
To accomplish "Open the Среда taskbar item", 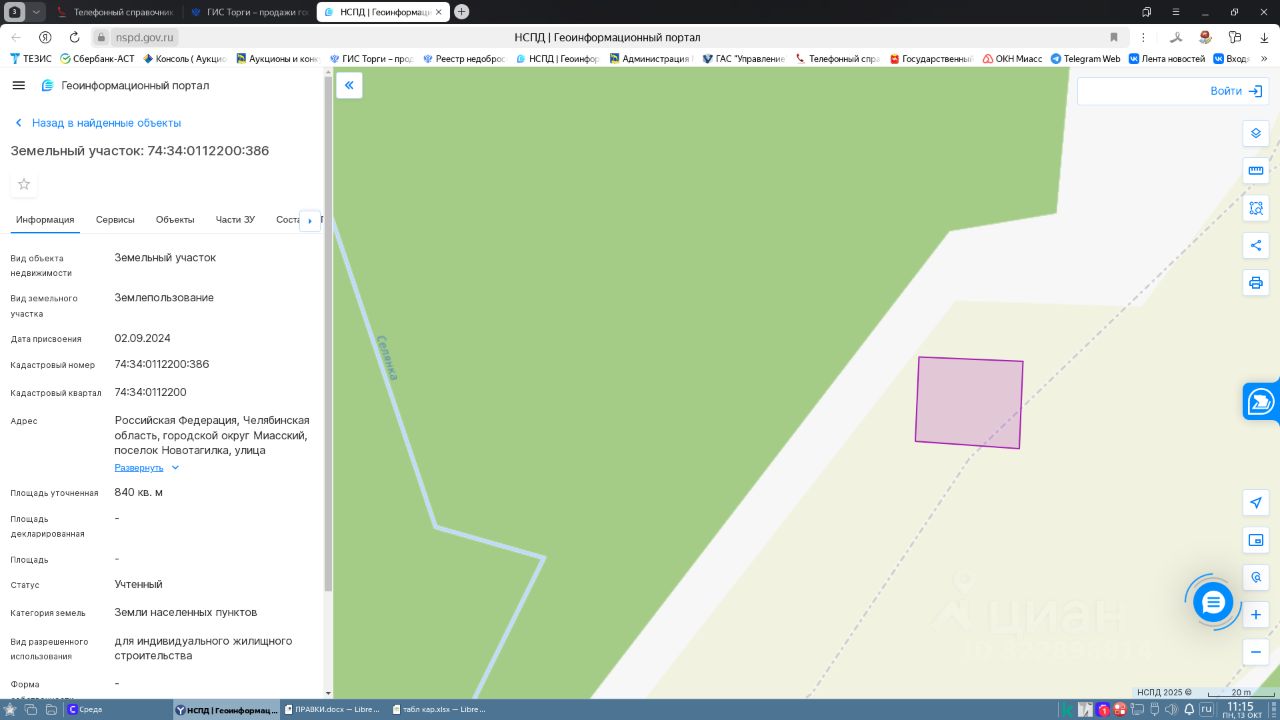I will tap(86, 710).
